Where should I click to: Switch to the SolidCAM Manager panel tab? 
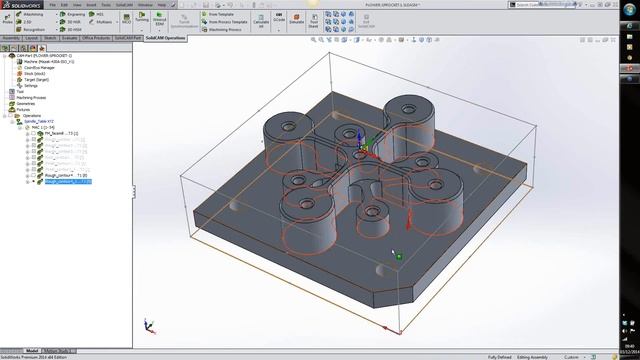pos(42,48)
